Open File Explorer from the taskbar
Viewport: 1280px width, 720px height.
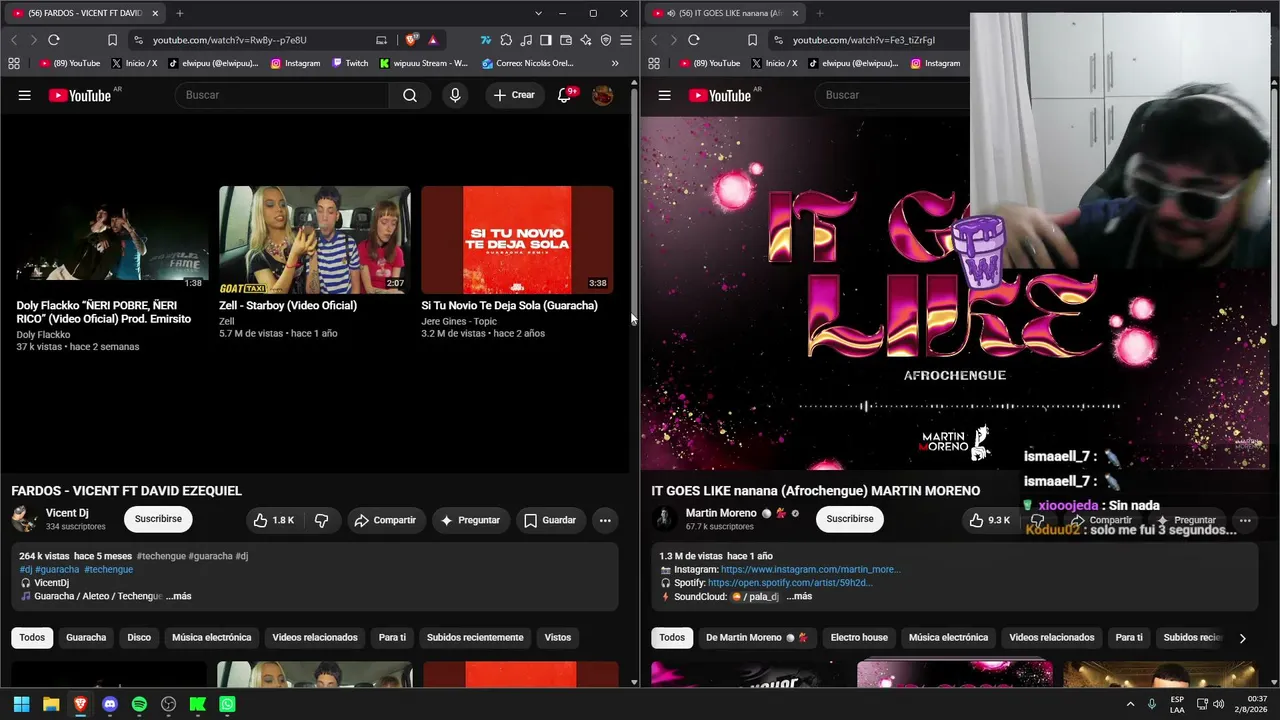tap(51, 704)
